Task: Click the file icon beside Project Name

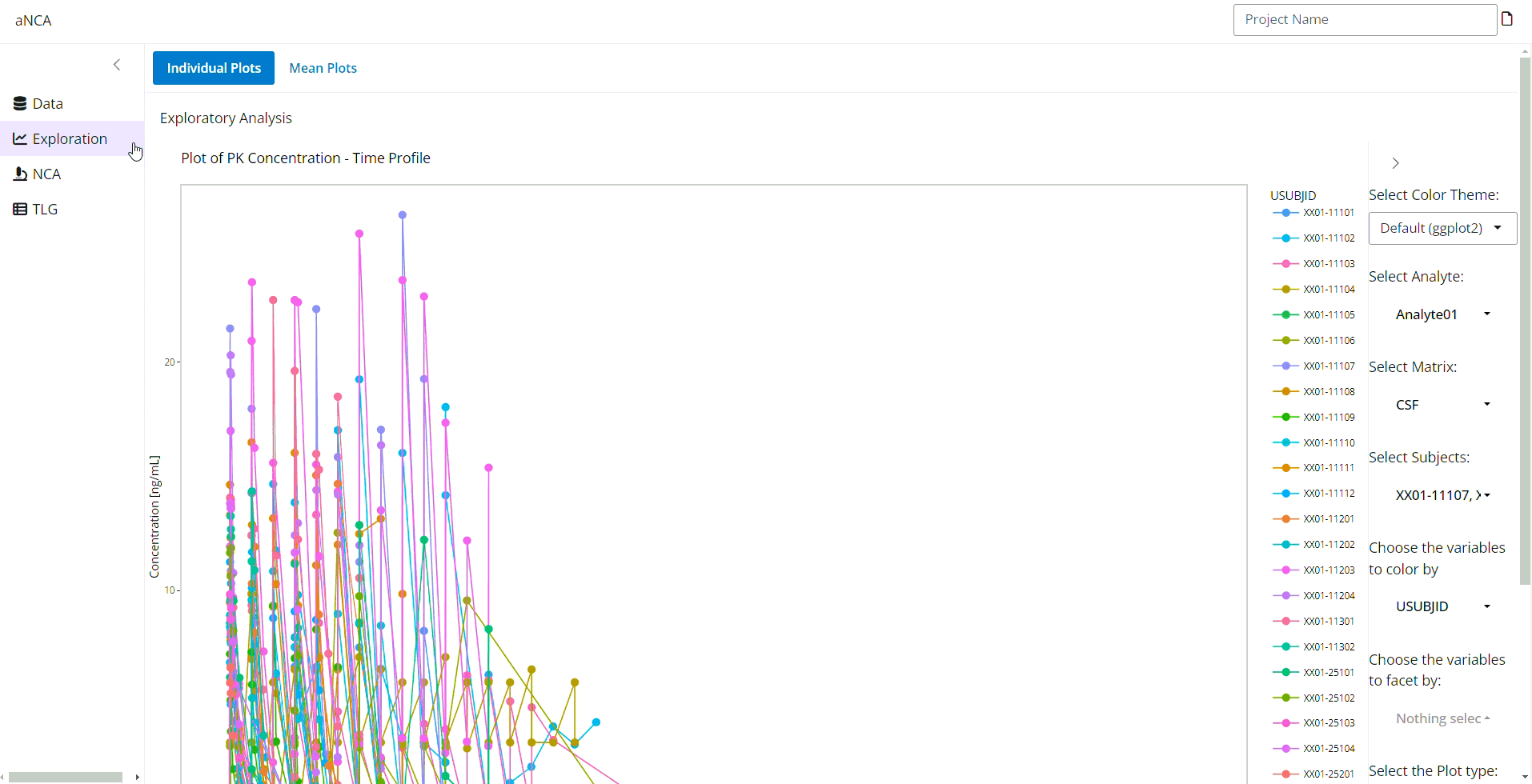Action: pos(1507,19)
